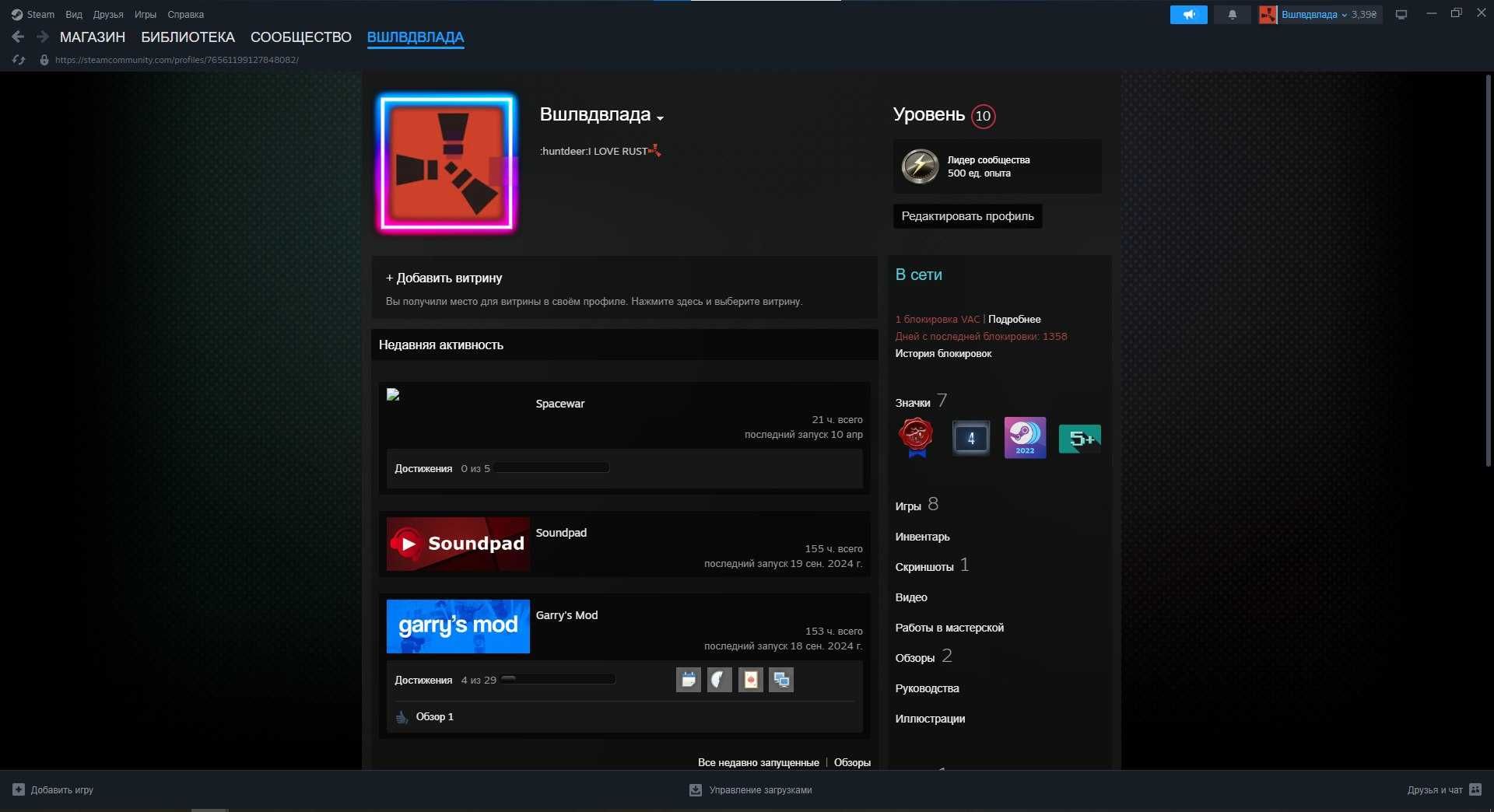Image resolution: width=1494 pixels, height=812 pixels.
Task: Open Все недавно запущенные link
Action: pos(759,763)
